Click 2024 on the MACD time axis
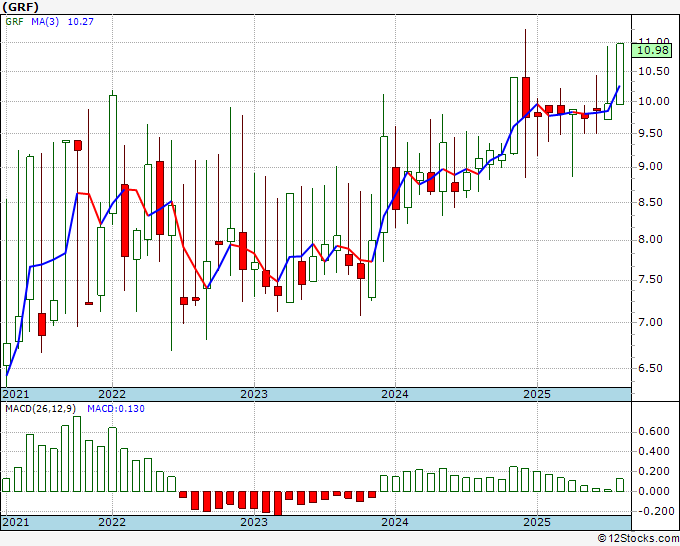Screen dimensions: 680x546 pos(395,522)
